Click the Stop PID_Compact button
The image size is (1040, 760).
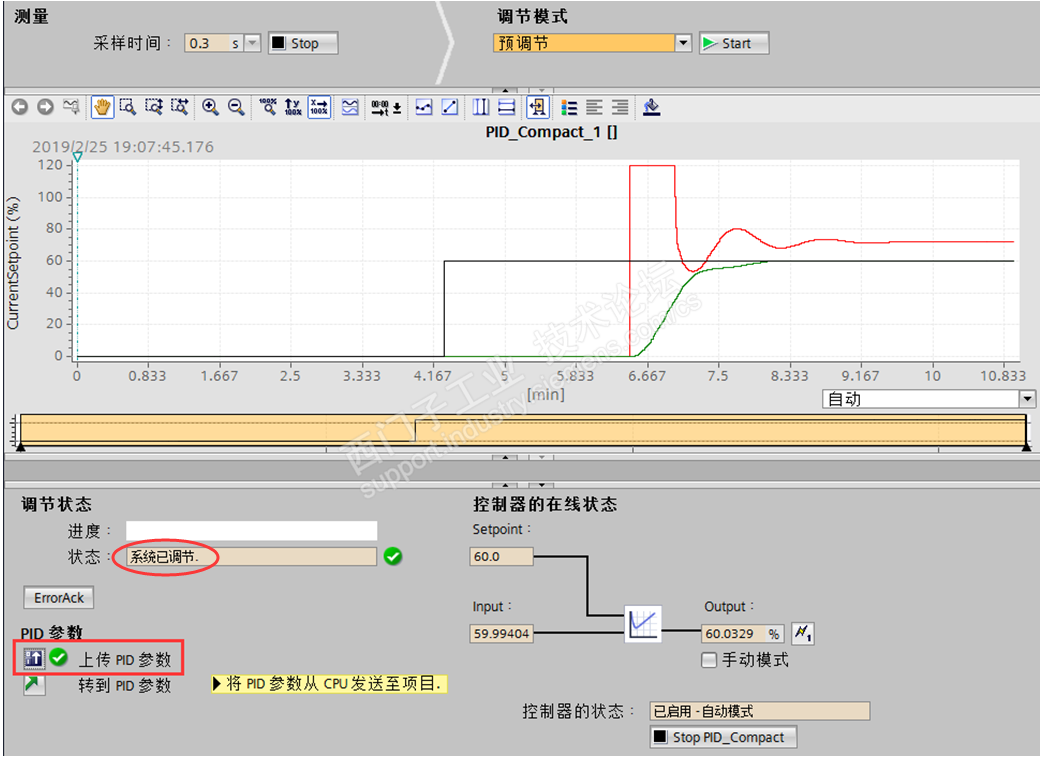[x=724, y=737]
